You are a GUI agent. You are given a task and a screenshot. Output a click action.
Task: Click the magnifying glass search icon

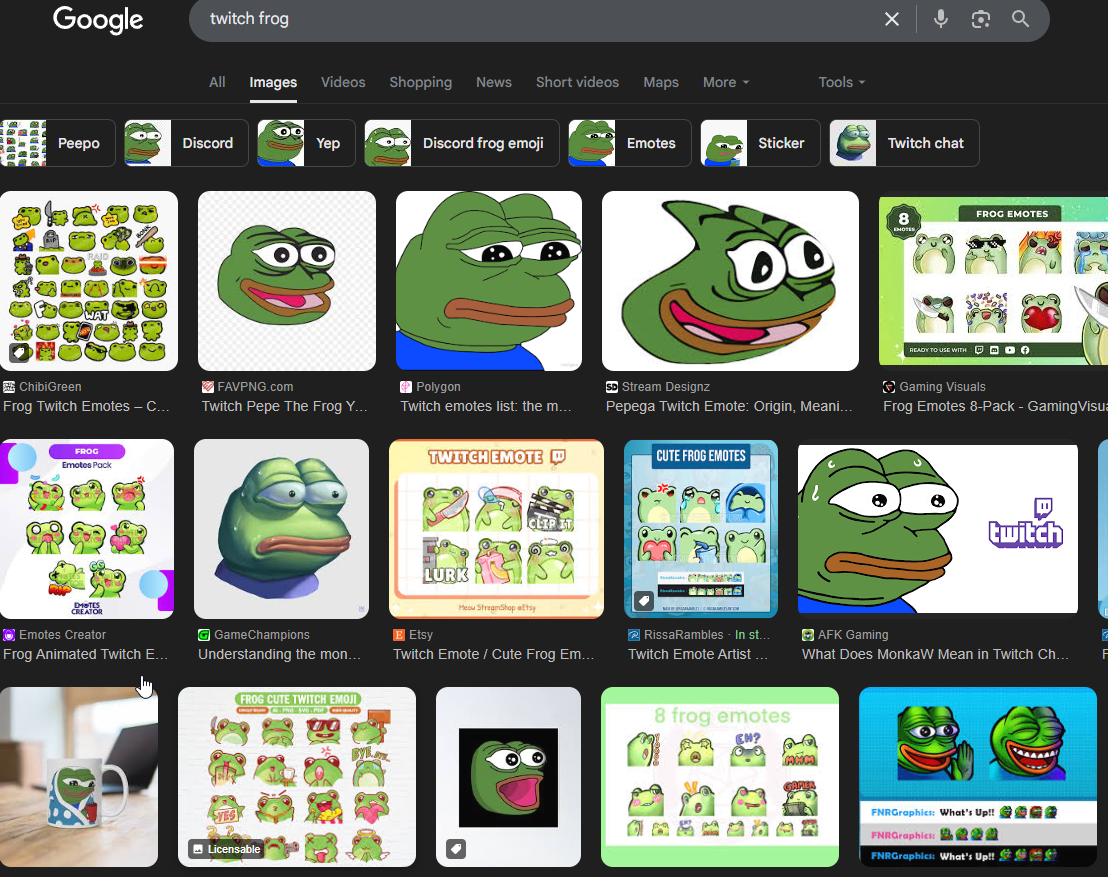pos(1020,19)
